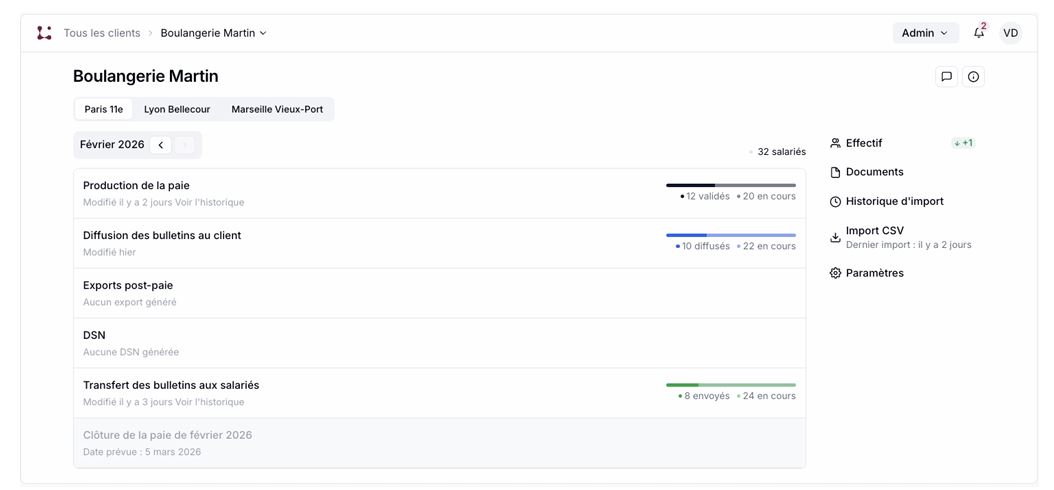
Task: Switch to Lyon Bellecour tab
Action: [177, 110]
